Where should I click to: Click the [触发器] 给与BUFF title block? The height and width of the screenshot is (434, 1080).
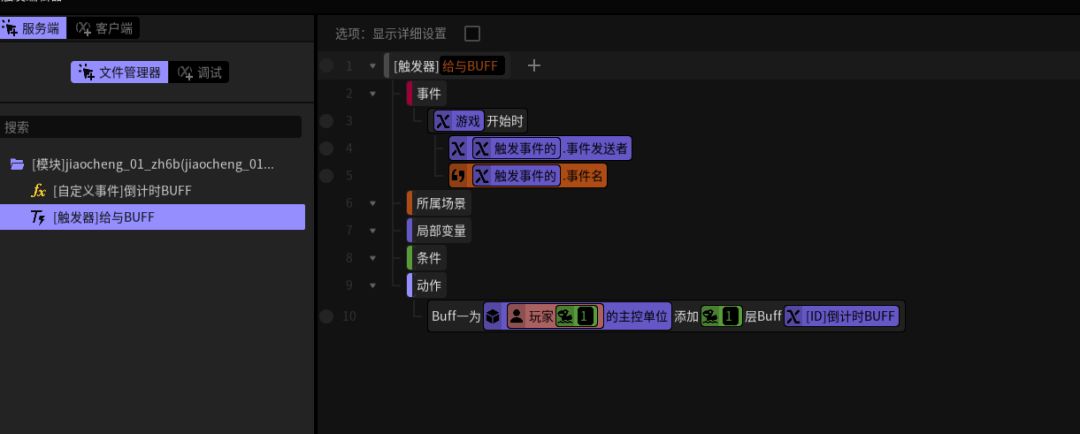coord(447,66)
